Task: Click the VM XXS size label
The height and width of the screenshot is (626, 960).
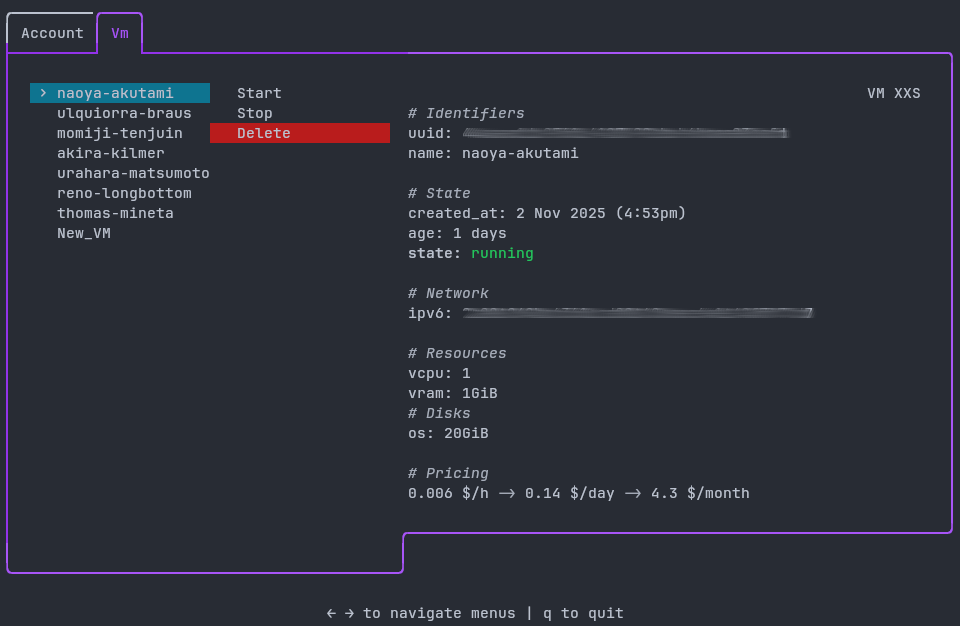Action: 893,93
